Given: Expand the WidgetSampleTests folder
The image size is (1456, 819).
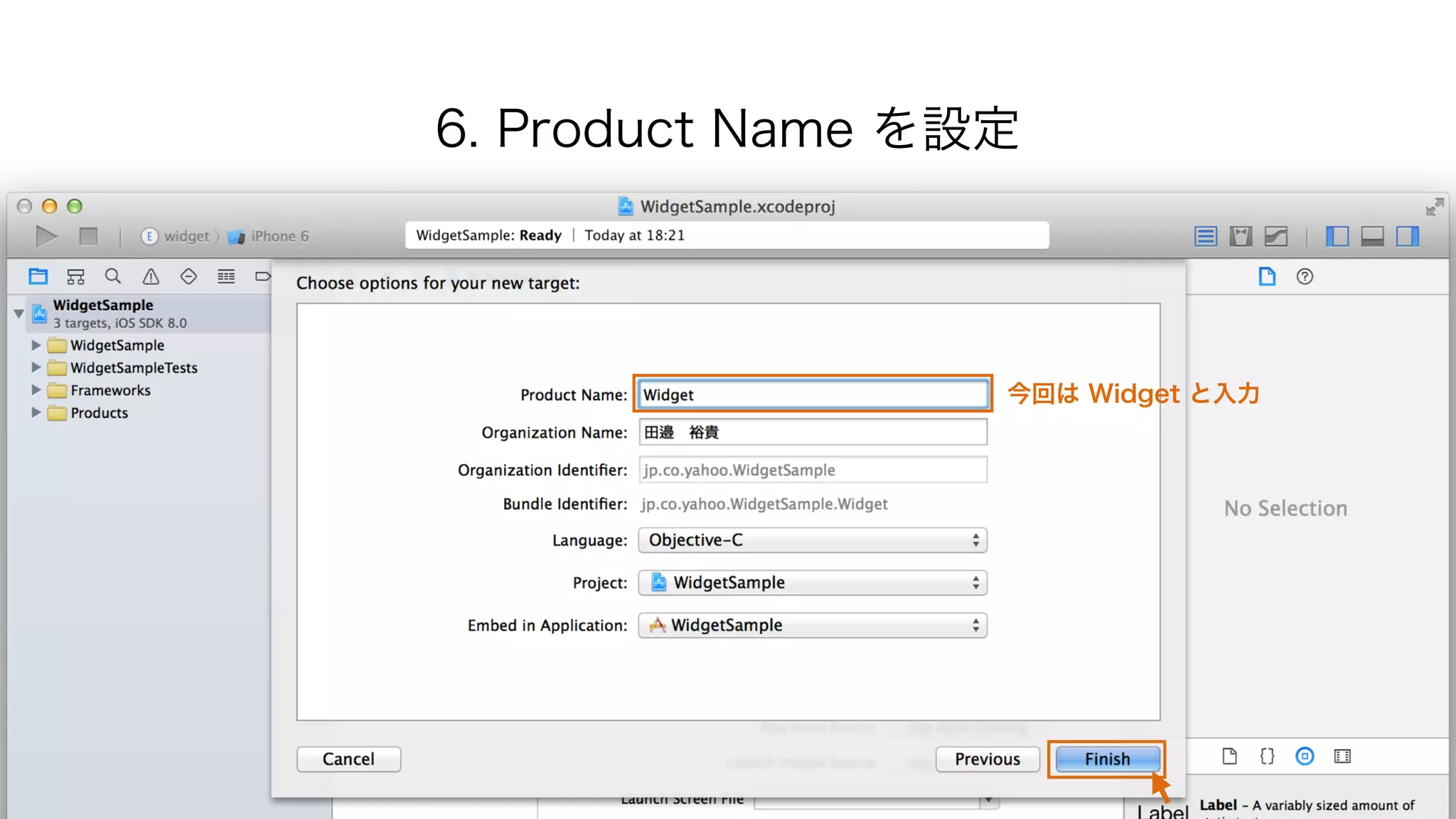Looking at the screenshot, I should pos(36,368).
